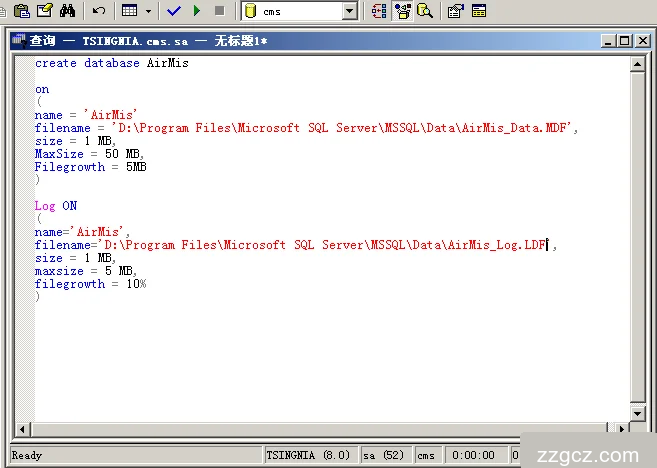Open Current Connection Properties icon
The image size is (657, 468).
[x=456, y=11]
